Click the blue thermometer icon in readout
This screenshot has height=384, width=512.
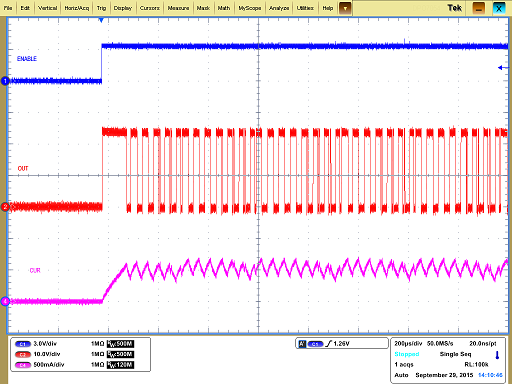point(497,355)
